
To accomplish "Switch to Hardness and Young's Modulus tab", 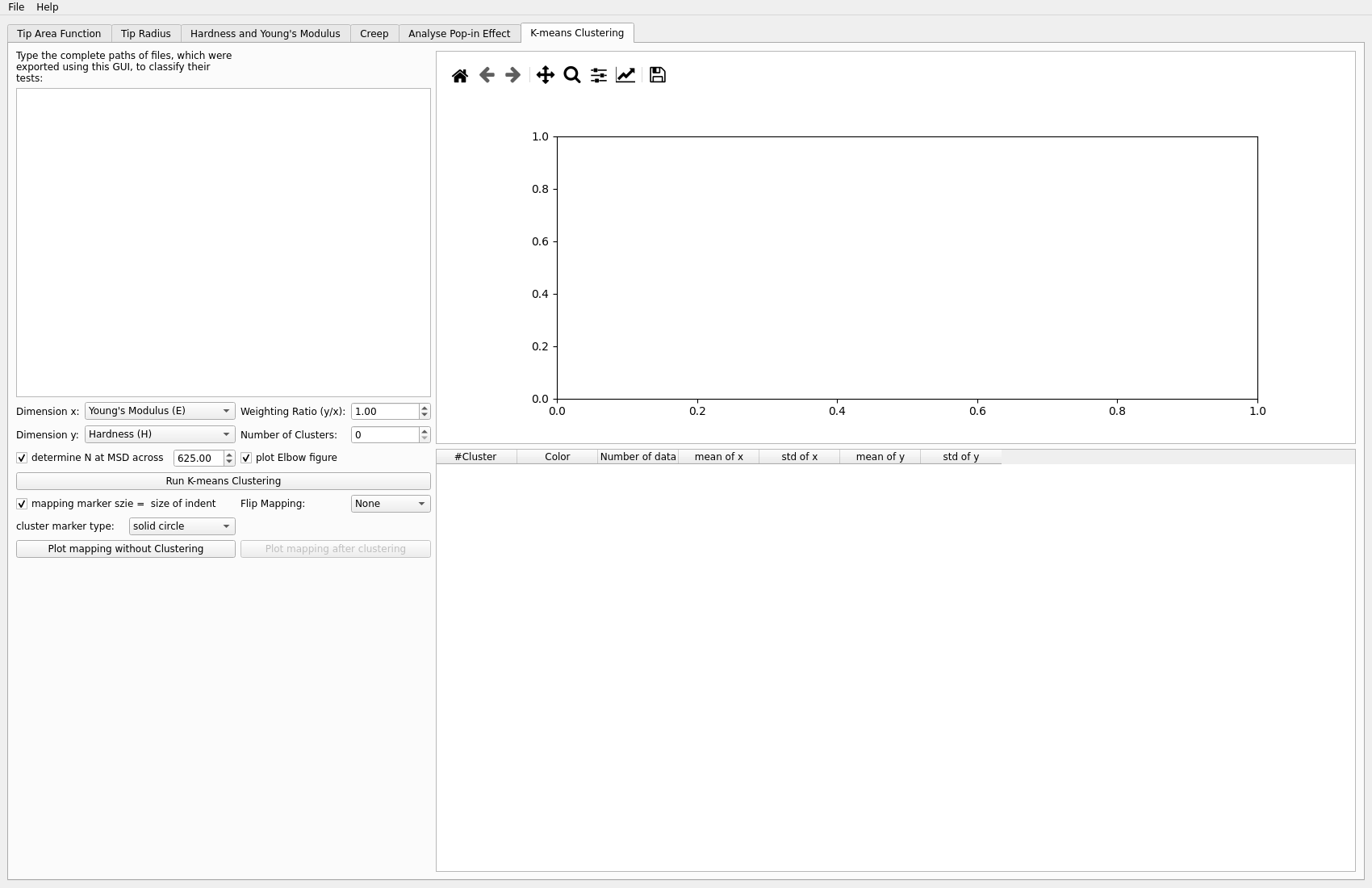I will (265, 34).
